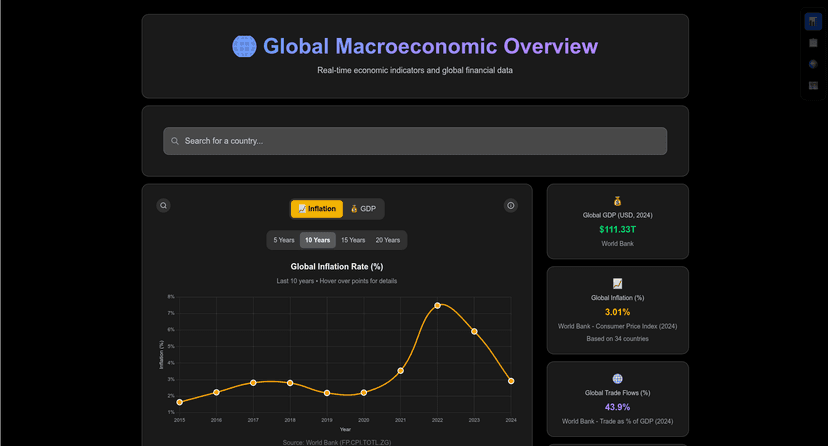Click the 'Last 10 years' chart hint text
The width and height of the screenshot is (828, 446).
click(x=337, y=281)
